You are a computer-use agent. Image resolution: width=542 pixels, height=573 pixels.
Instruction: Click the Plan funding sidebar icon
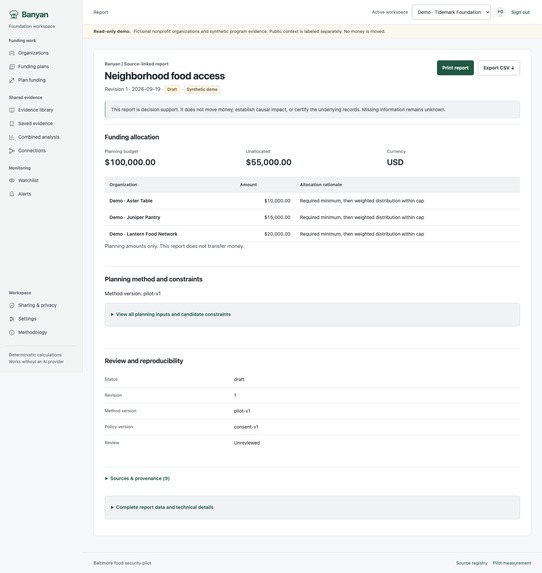click(x=12, y=80)
